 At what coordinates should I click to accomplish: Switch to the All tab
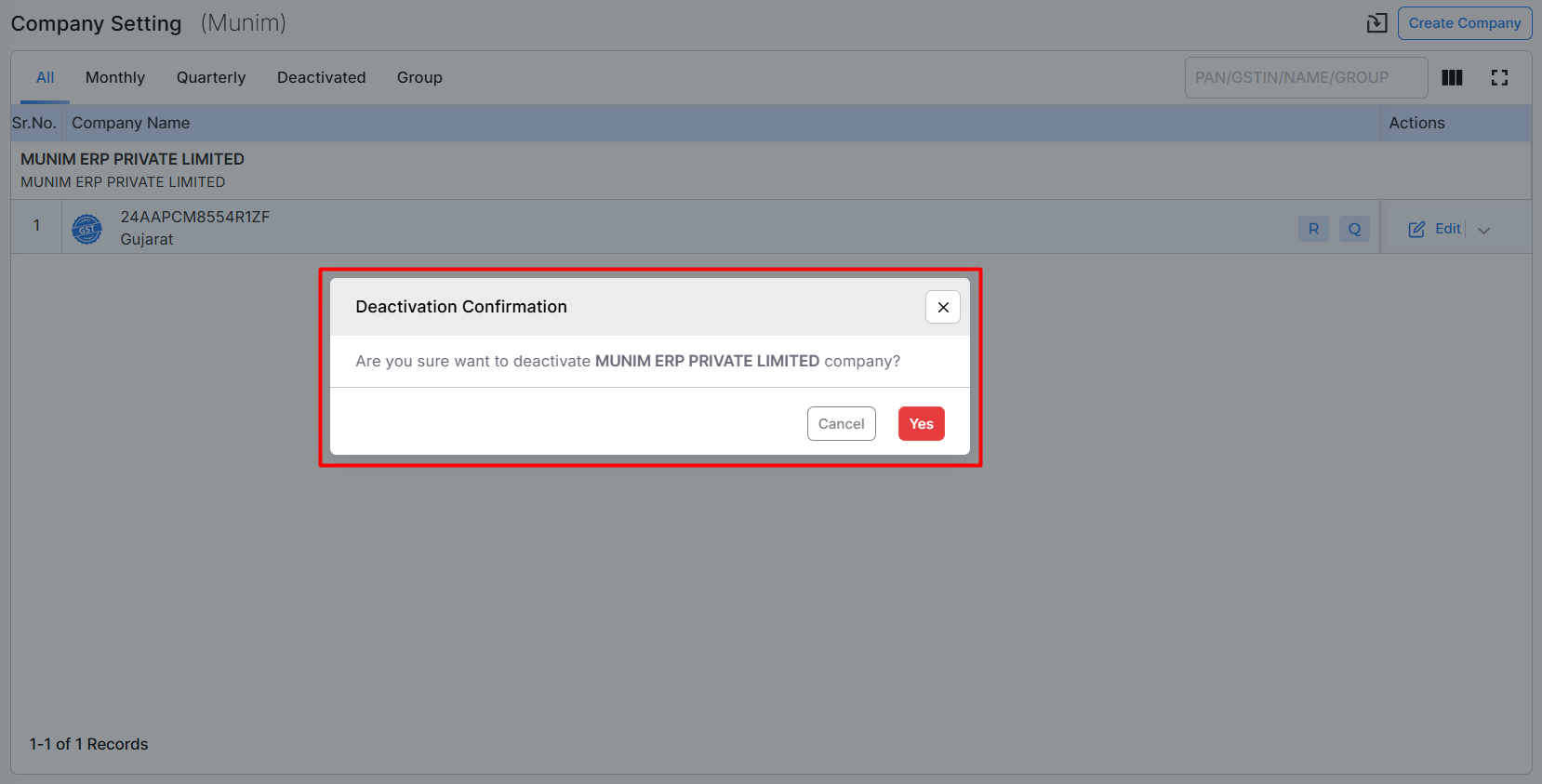(x=45, y=78)
